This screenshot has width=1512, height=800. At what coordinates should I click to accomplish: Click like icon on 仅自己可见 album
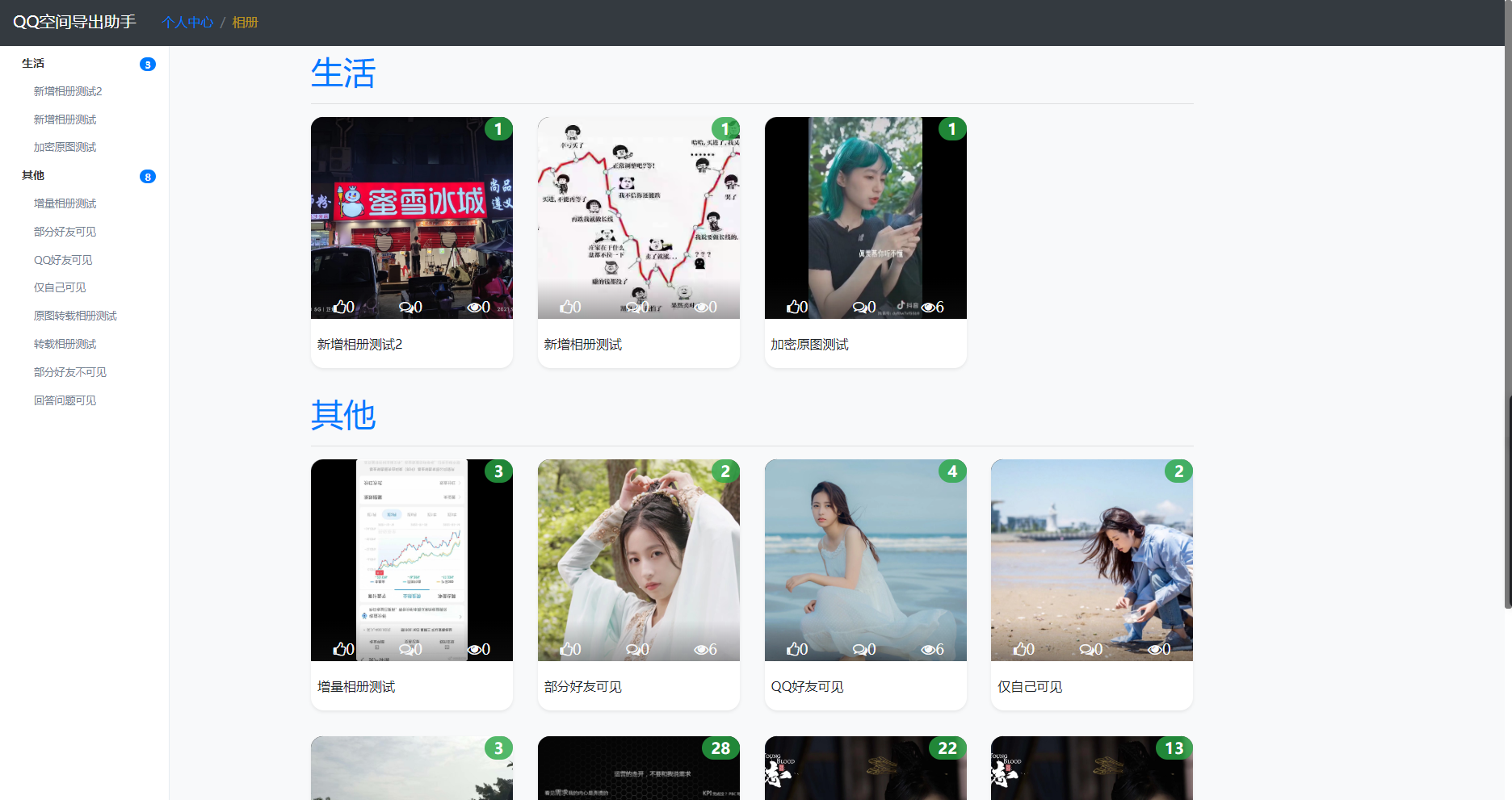pyautogui.click(x=1020, y=649)
